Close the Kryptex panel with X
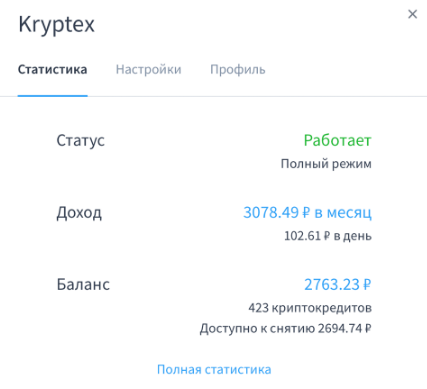Viewport: 427px width, 389px height. click(412, 14)
